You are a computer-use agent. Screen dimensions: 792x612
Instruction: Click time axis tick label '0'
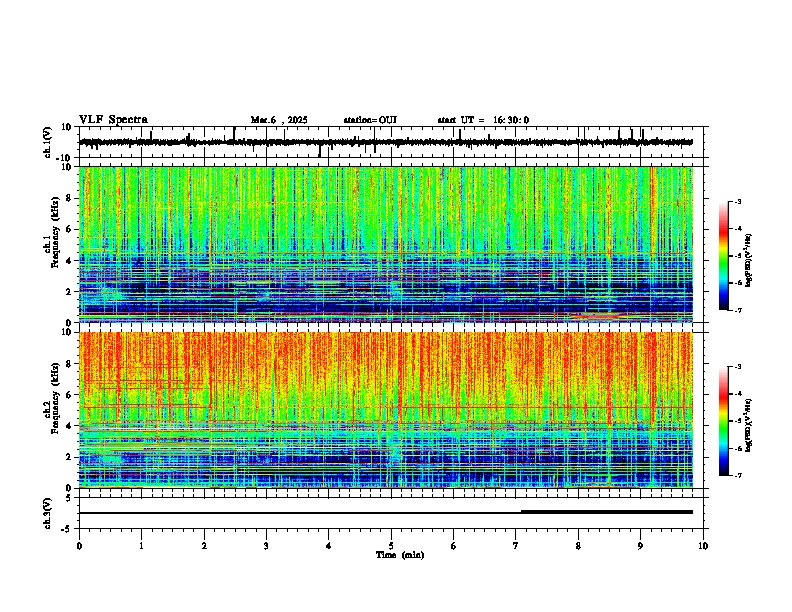[x=79, y=546]
